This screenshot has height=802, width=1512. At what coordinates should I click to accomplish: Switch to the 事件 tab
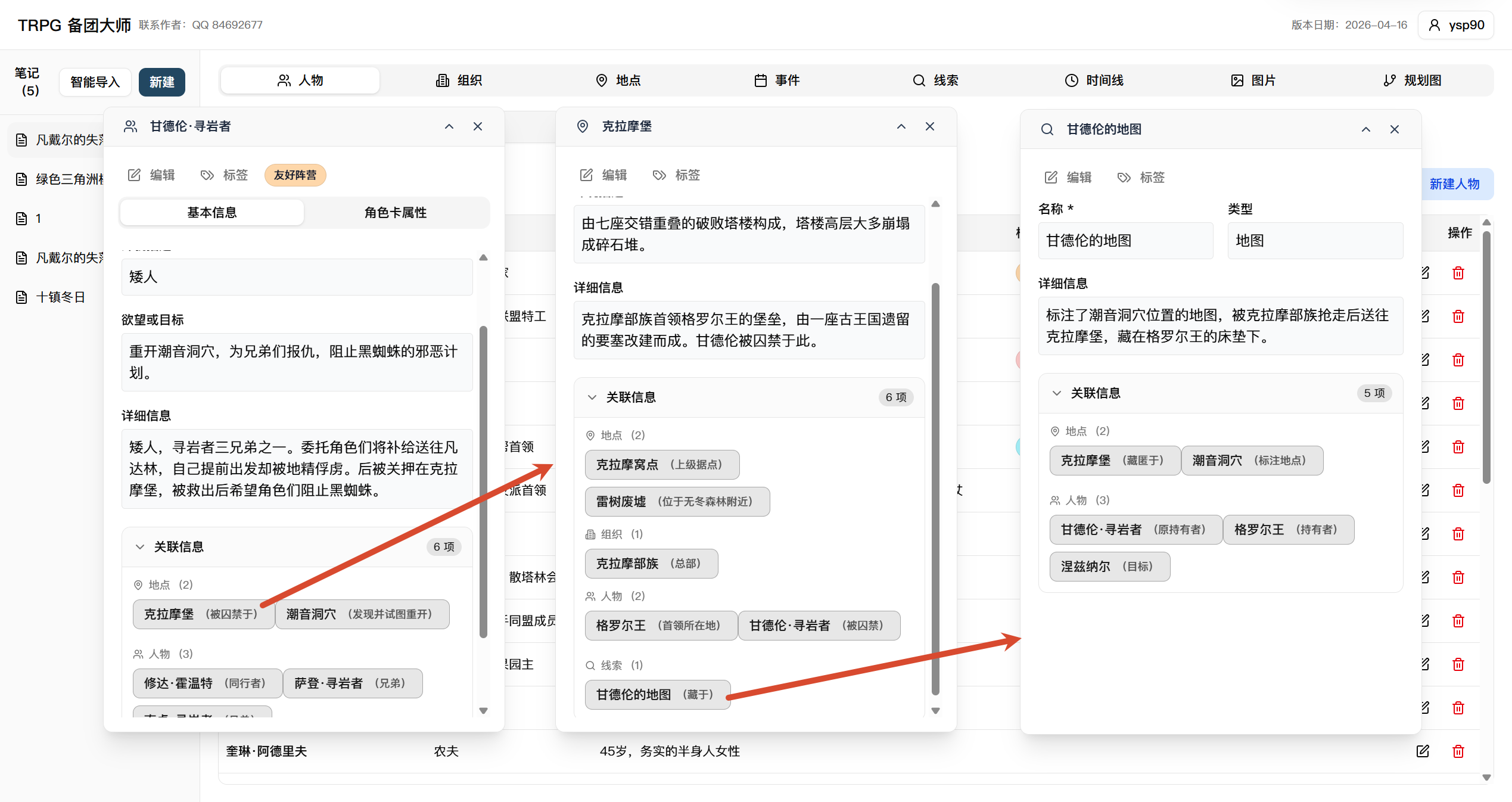tap(777, 80)
